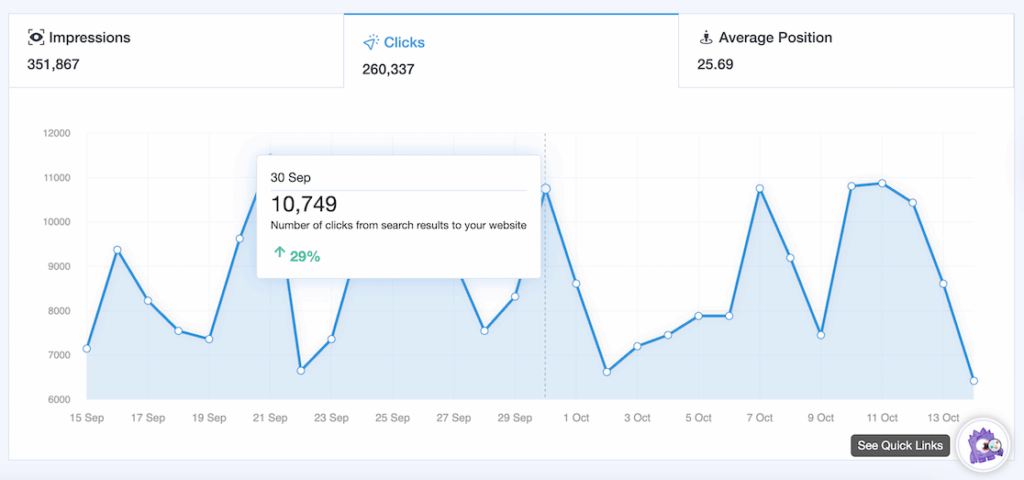
Task: Click the Impressions eye icon
Action: click(36, 38)
